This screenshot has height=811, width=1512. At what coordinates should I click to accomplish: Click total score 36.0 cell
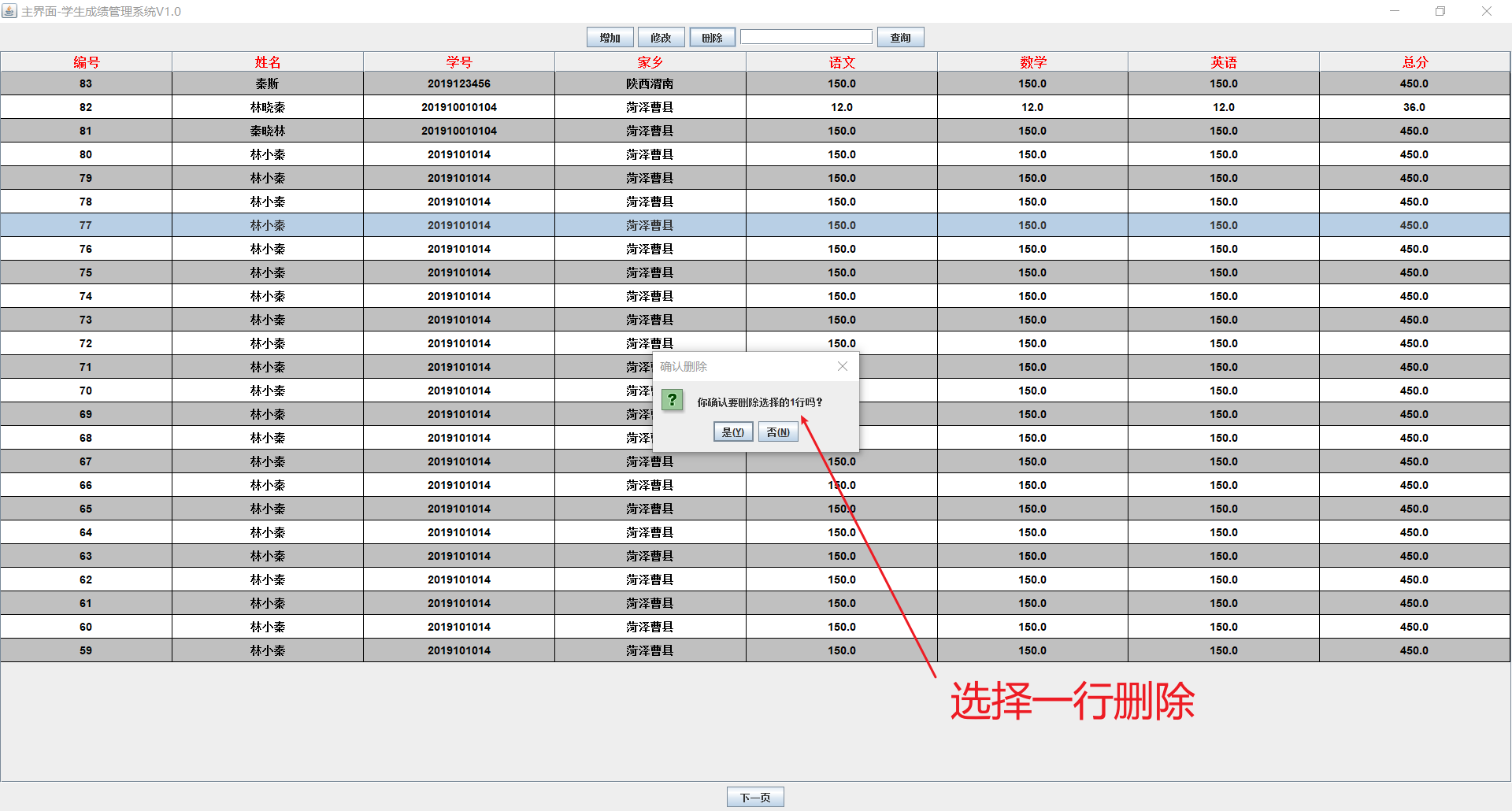[1414, 107]
